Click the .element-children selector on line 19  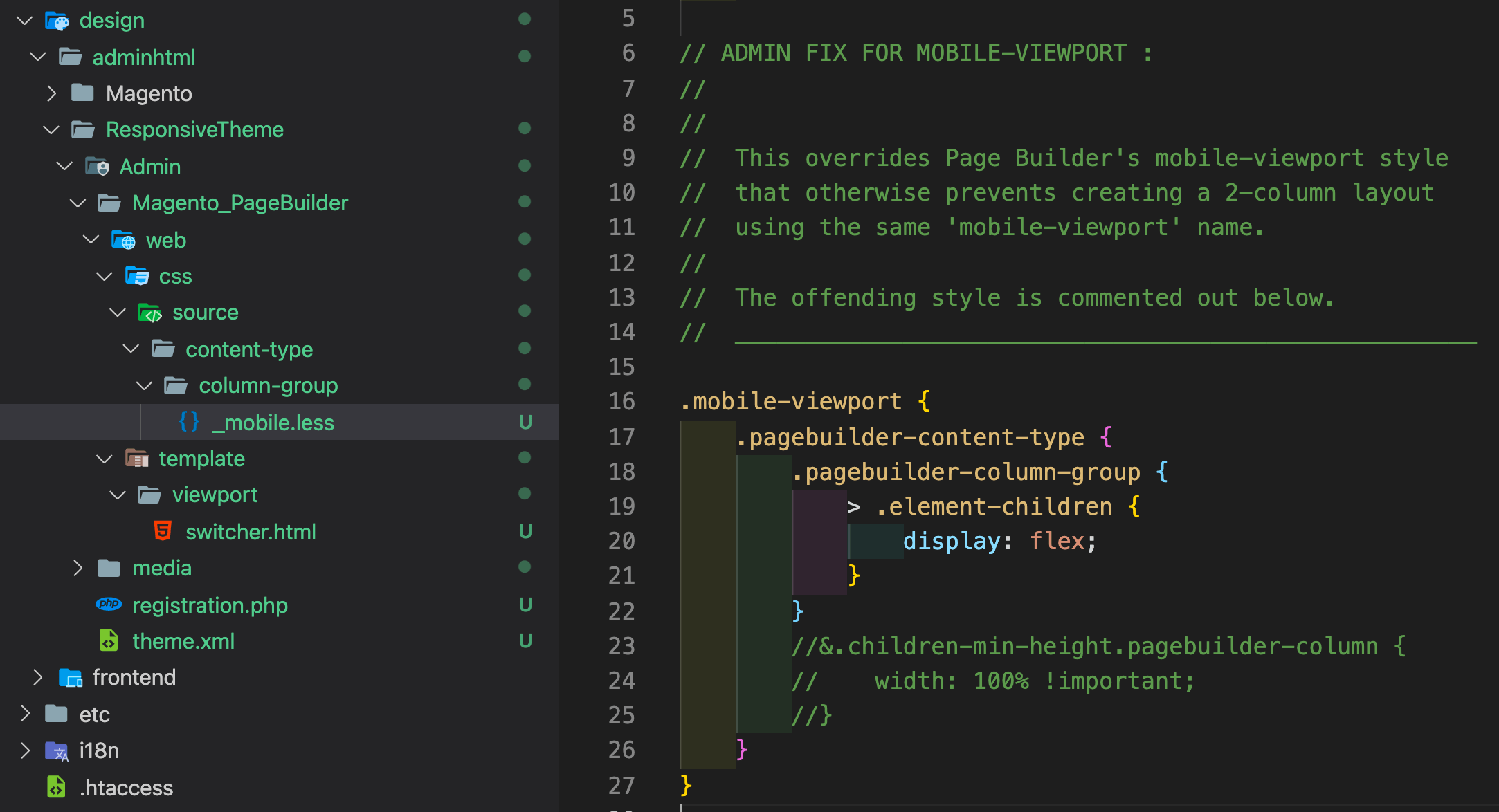coord(994,506)
